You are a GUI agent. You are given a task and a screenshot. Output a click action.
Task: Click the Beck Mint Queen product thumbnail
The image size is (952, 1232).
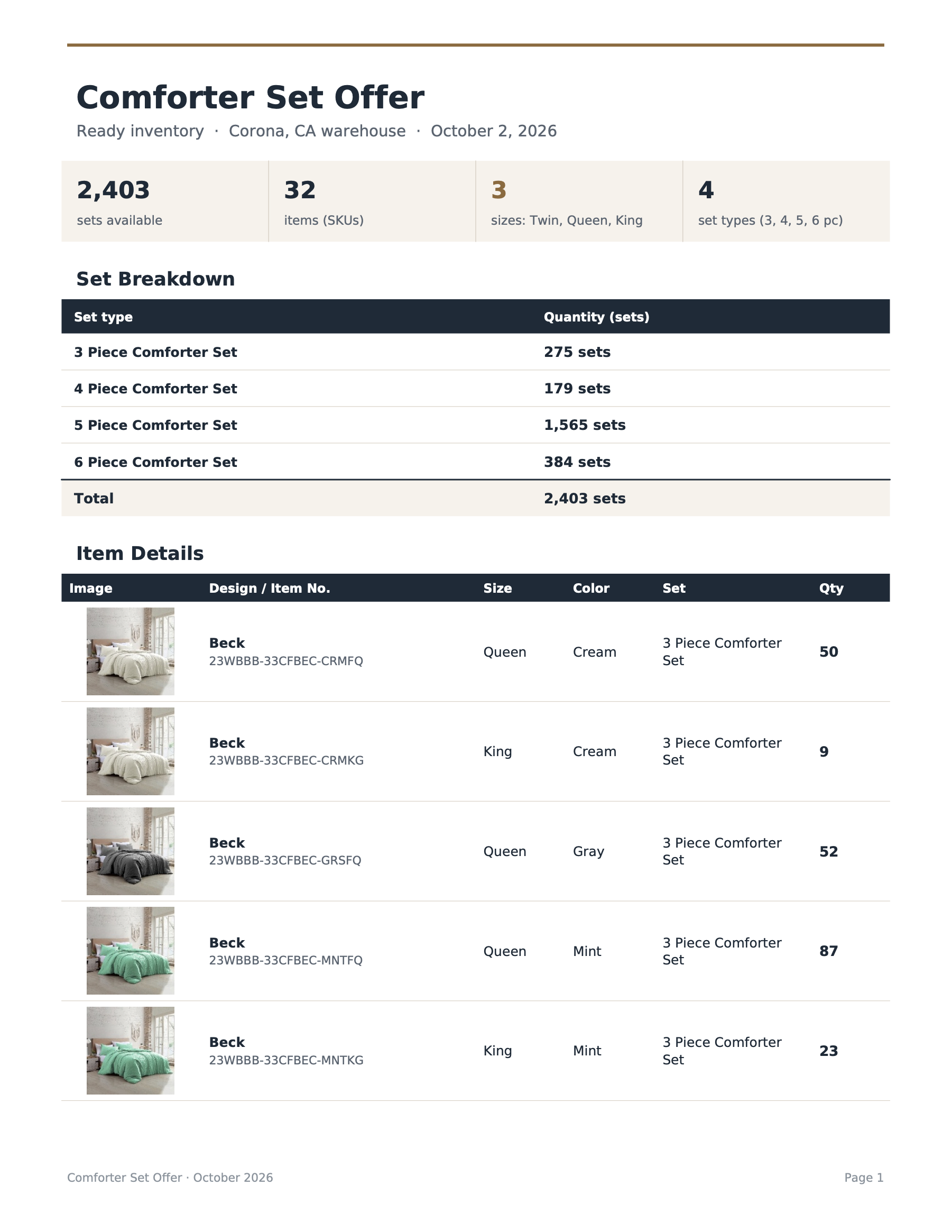[130, 951]
